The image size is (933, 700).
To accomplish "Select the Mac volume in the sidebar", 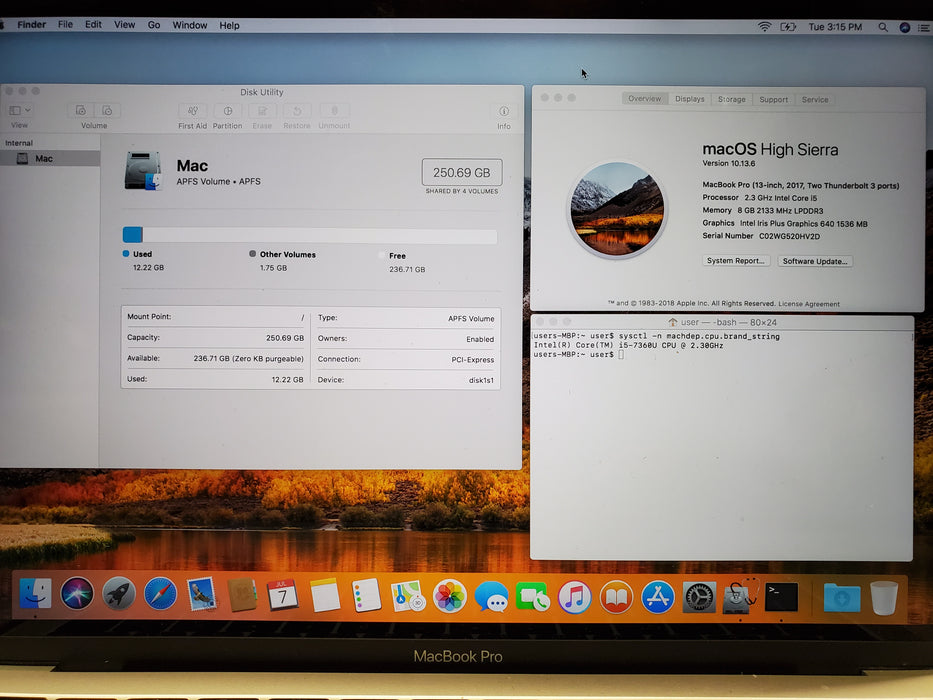I will 50,158.
